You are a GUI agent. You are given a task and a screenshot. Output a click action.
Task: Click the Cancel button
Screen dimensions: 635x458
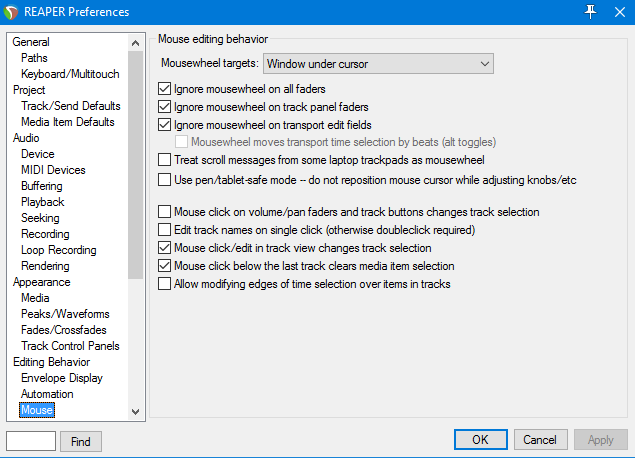click(540, 440)
